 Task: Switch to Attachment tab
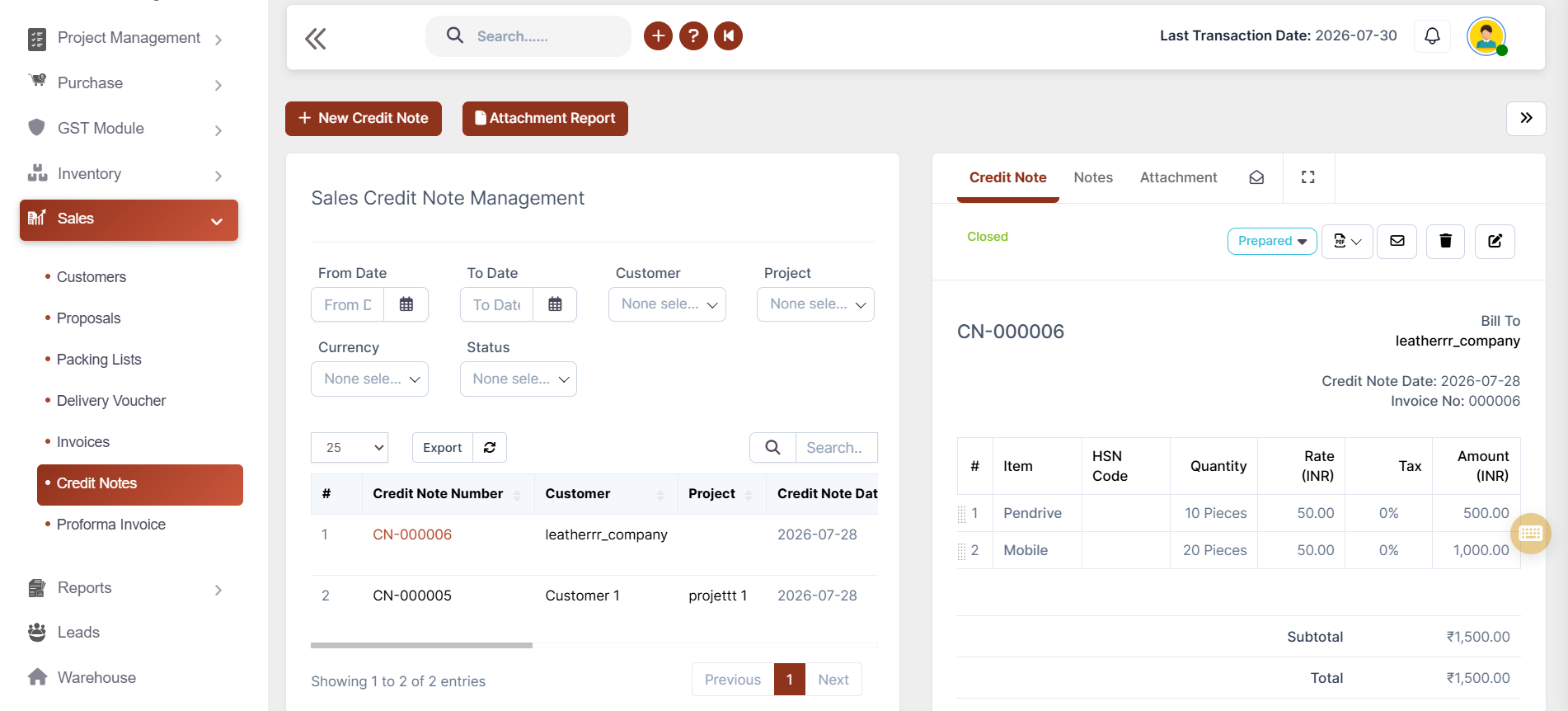tap(1178, 177)
